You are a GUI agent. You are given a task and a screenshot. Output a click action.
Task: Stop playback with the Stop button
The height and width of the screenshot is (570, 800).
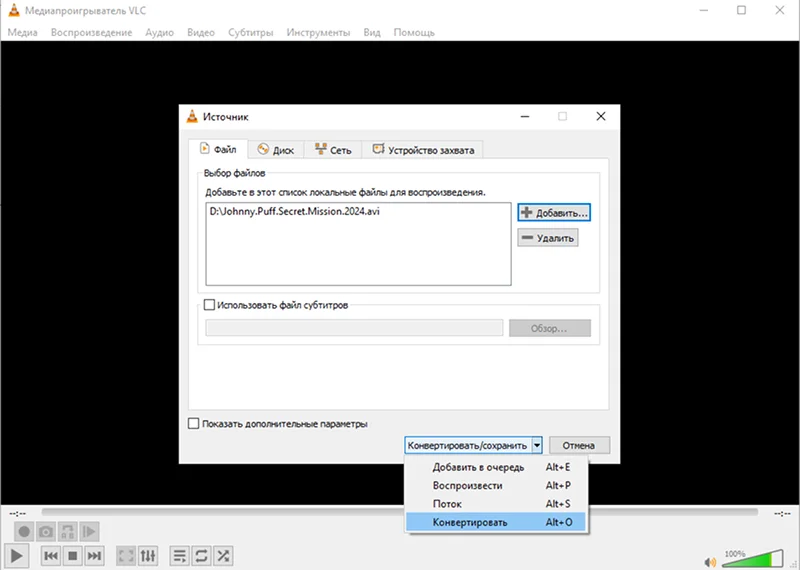(x=72, y=555)
